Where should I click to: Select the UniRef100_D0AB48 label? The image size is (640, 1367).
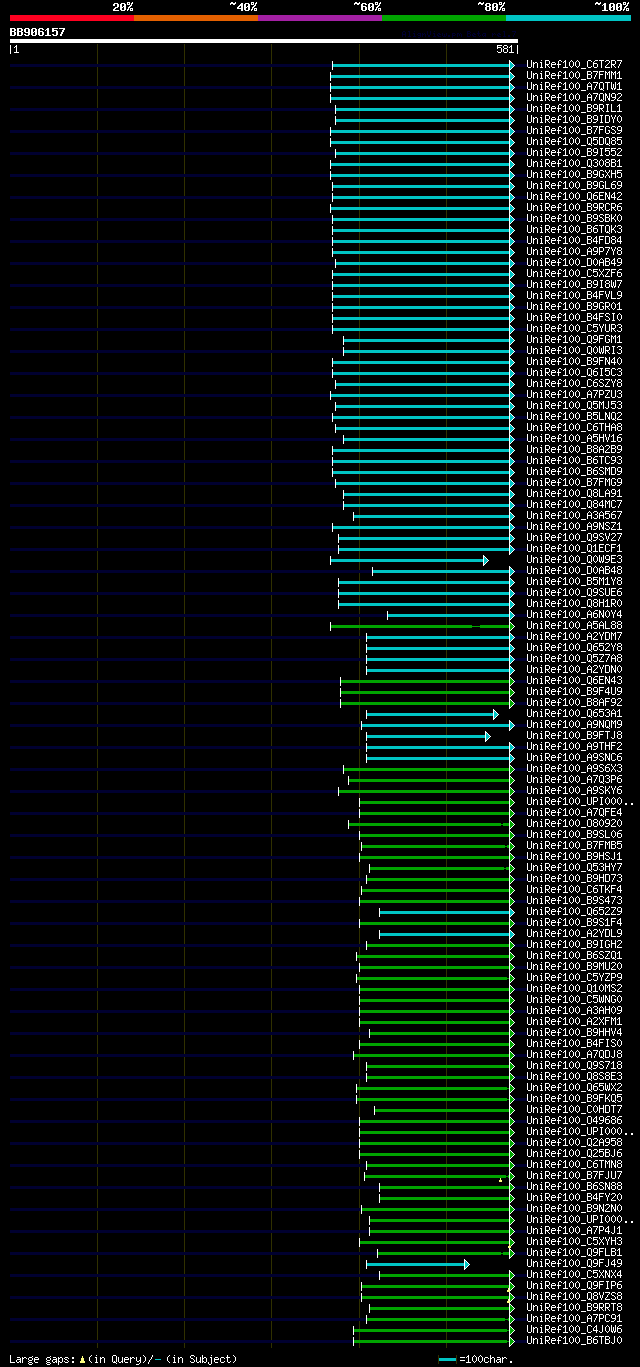(574, 570)
